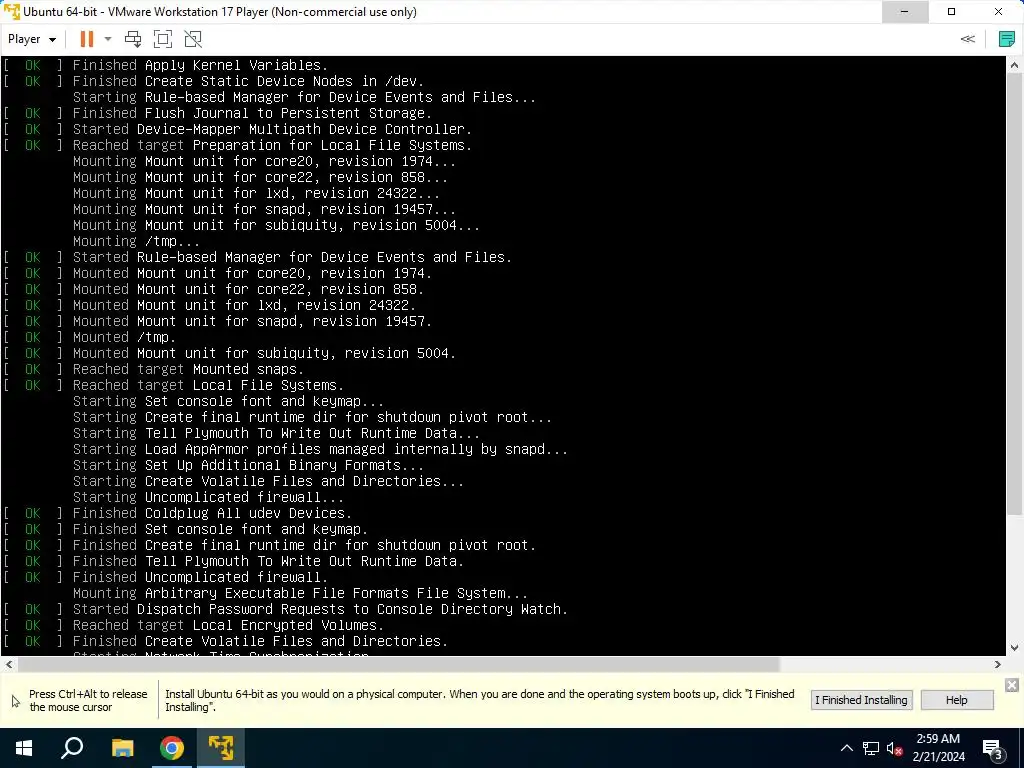This screenshot has height=768, width=1024.
Task: Send Ctrl+Alt+Del to the virtual machine
Action: [133, 39]
